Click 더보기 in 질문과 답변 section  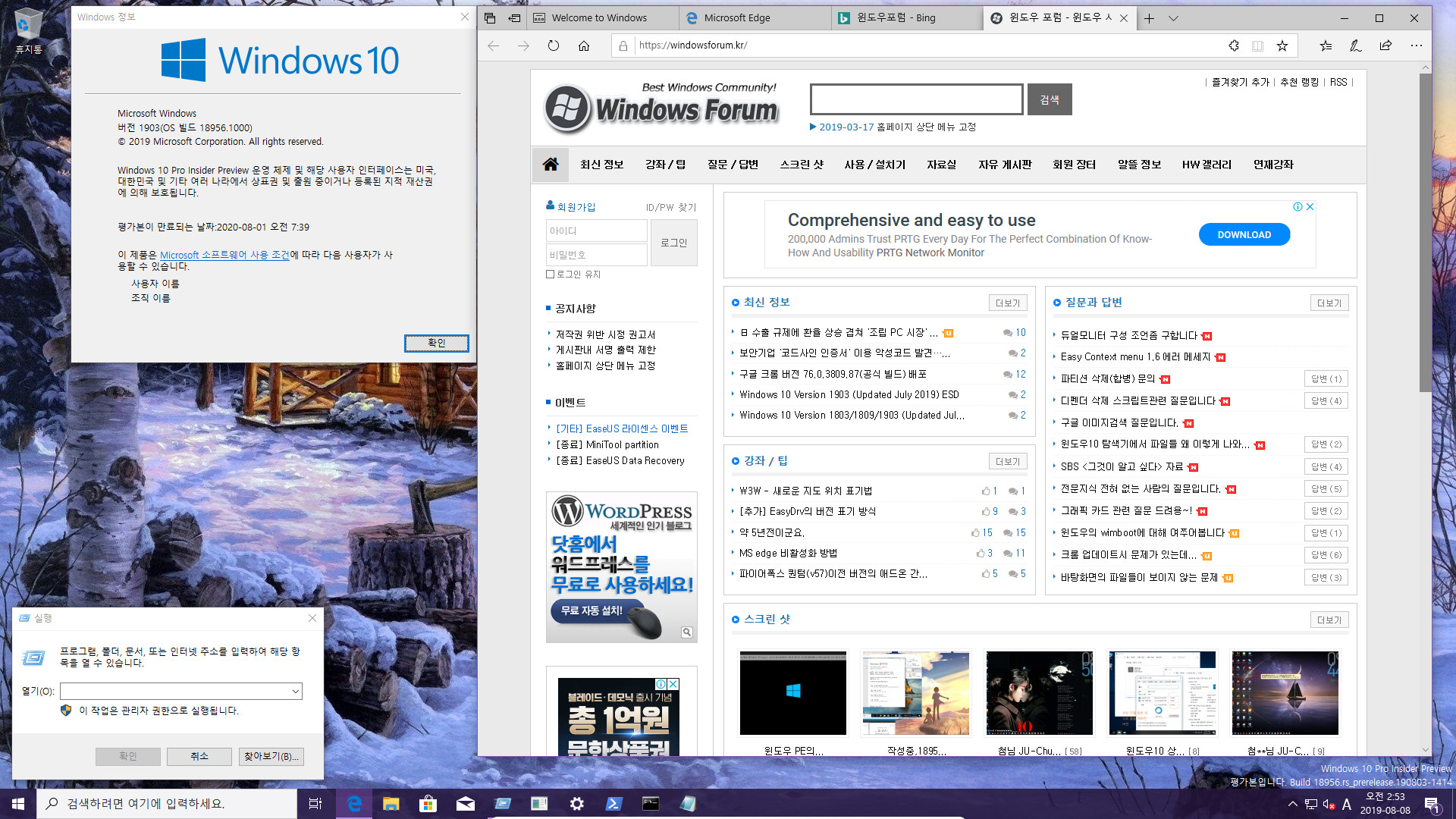point(1329,303)
